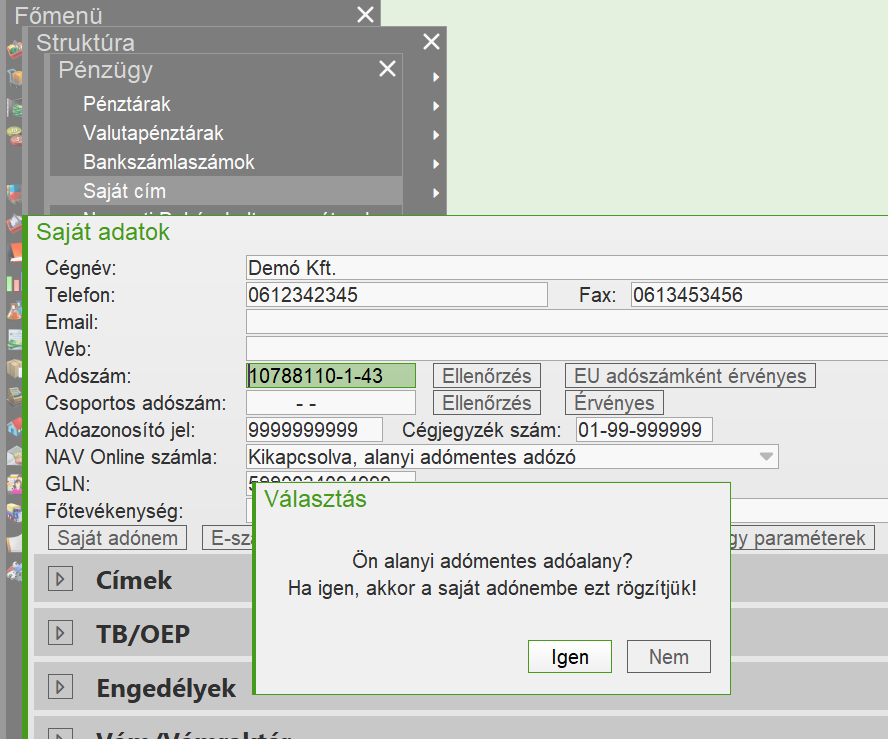Expand the Engedélyek section
The image size is (889, 740).
coord(60,687)
